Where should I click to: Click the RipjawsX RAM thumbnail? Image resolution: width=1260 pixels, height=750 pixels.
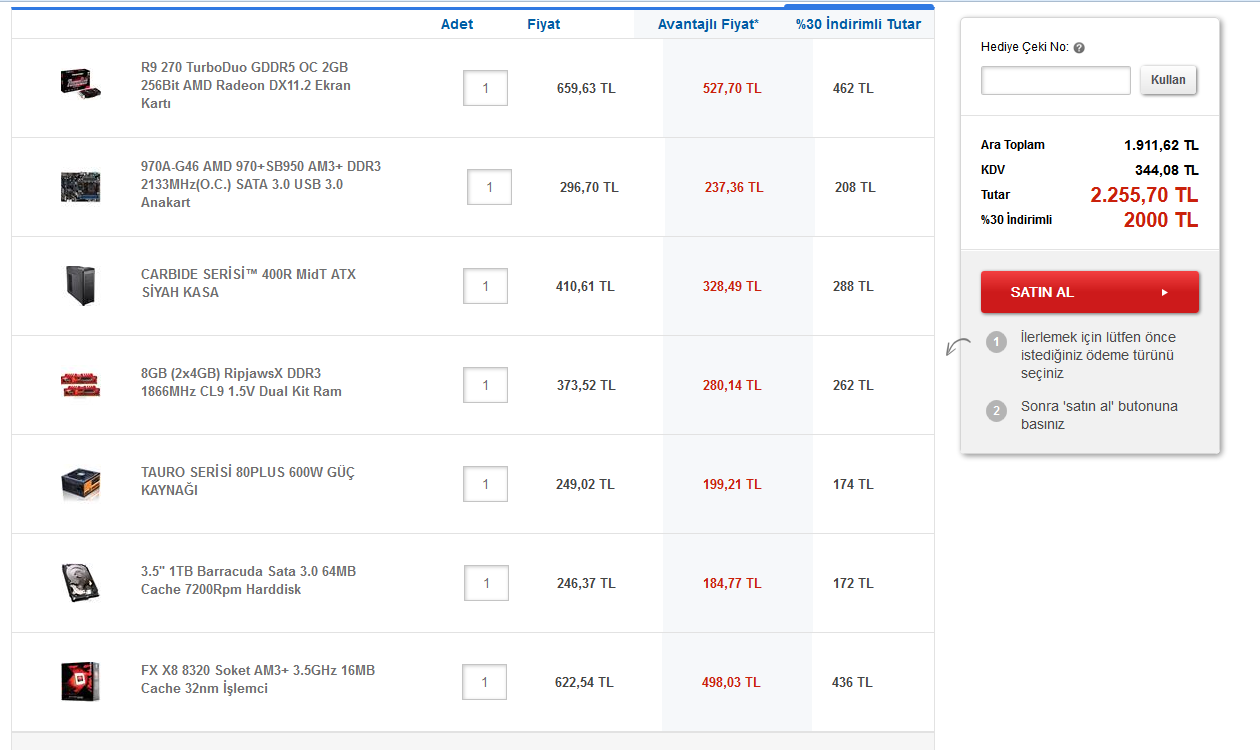tap(81, 384)
